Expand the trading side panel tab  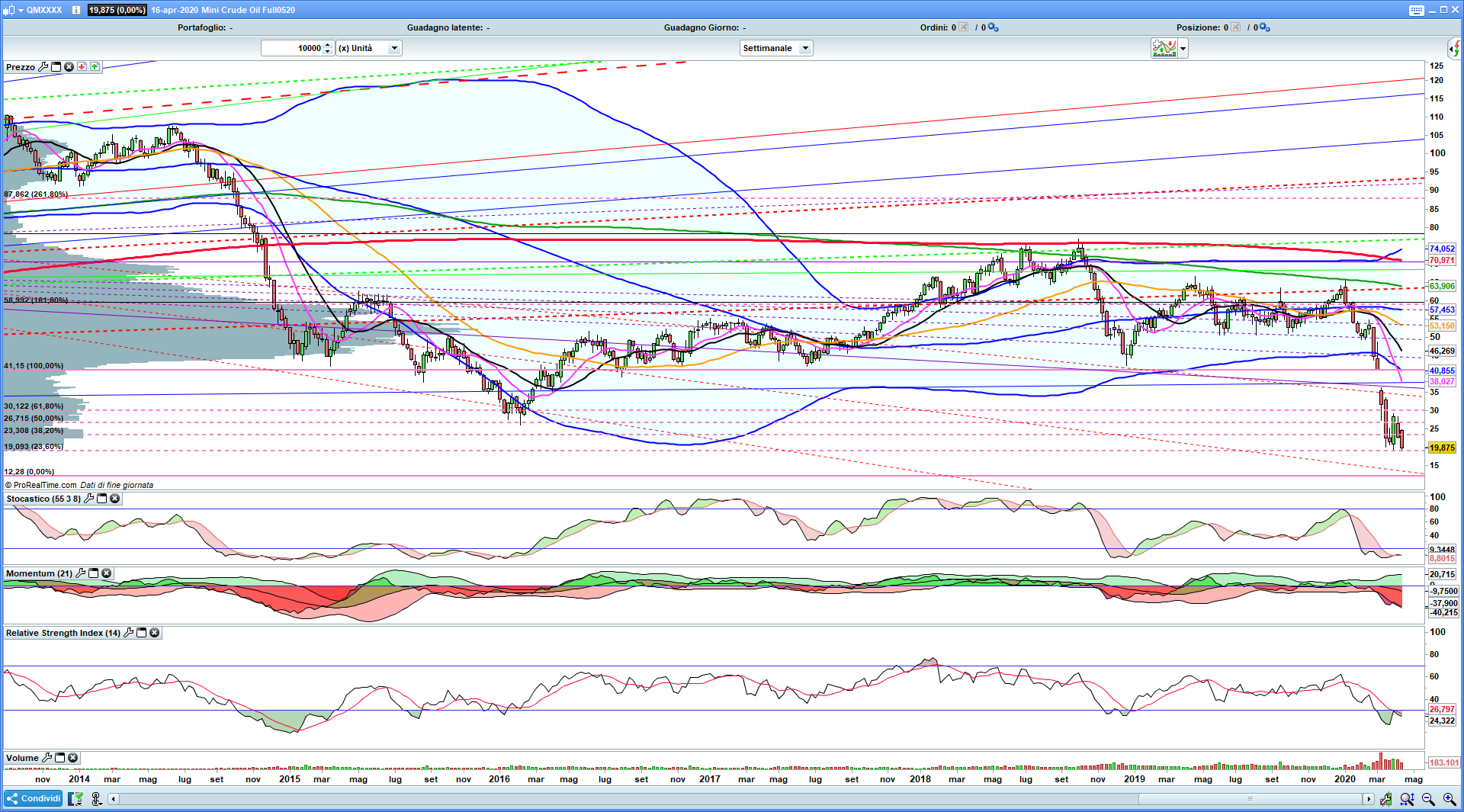pos(1455,49)
